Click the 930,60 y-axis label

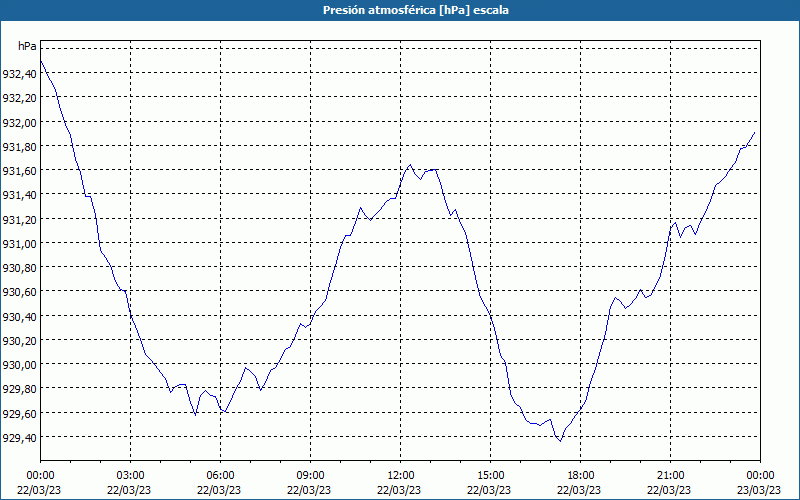19,292
